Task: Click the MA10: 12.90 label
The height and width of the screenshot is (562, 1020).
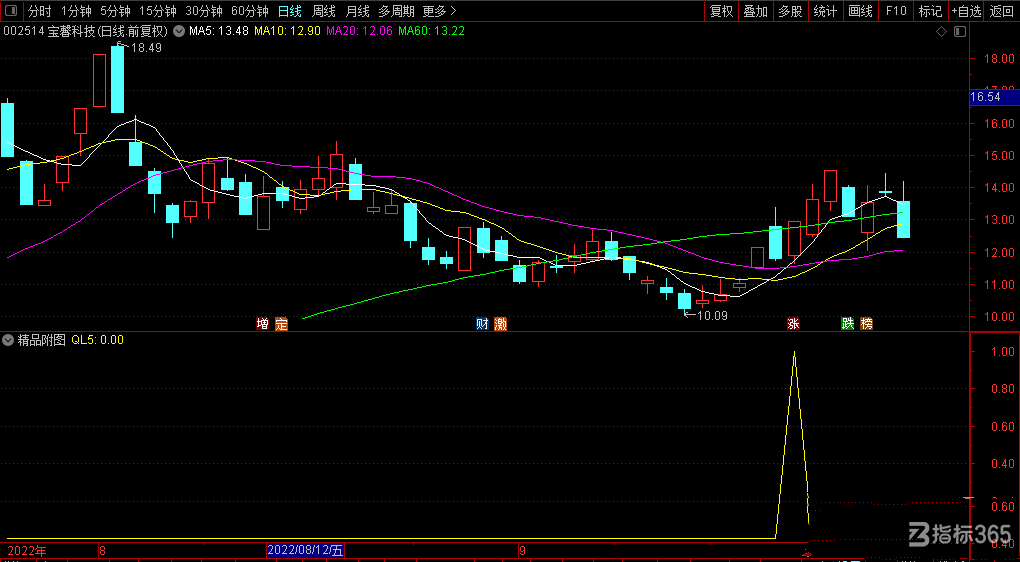Action: click(x=288, y=31)
